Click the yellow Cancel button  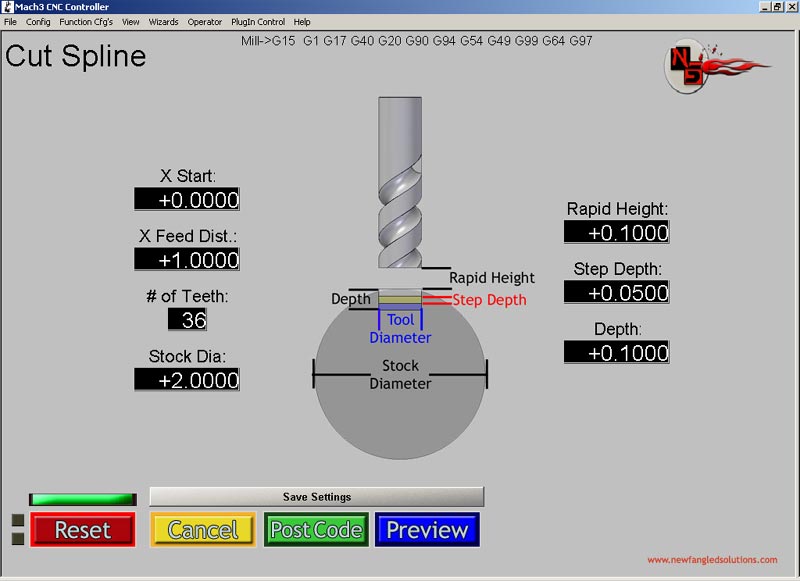tap(203, 530)
